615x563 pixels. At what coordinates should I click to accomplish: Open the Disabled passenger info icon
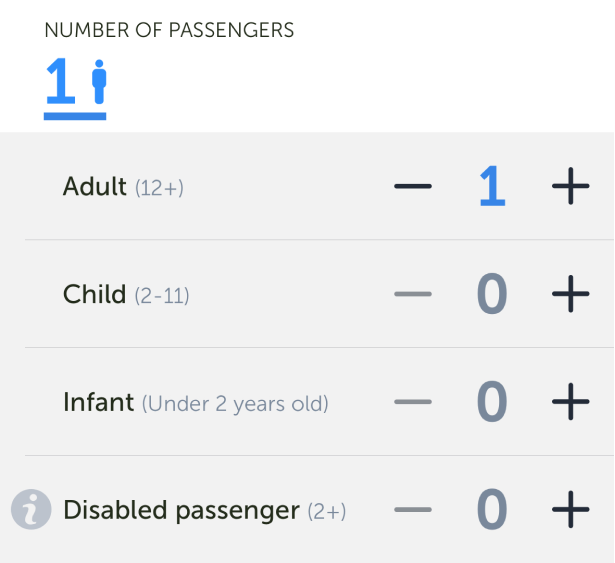coord(31,510)
